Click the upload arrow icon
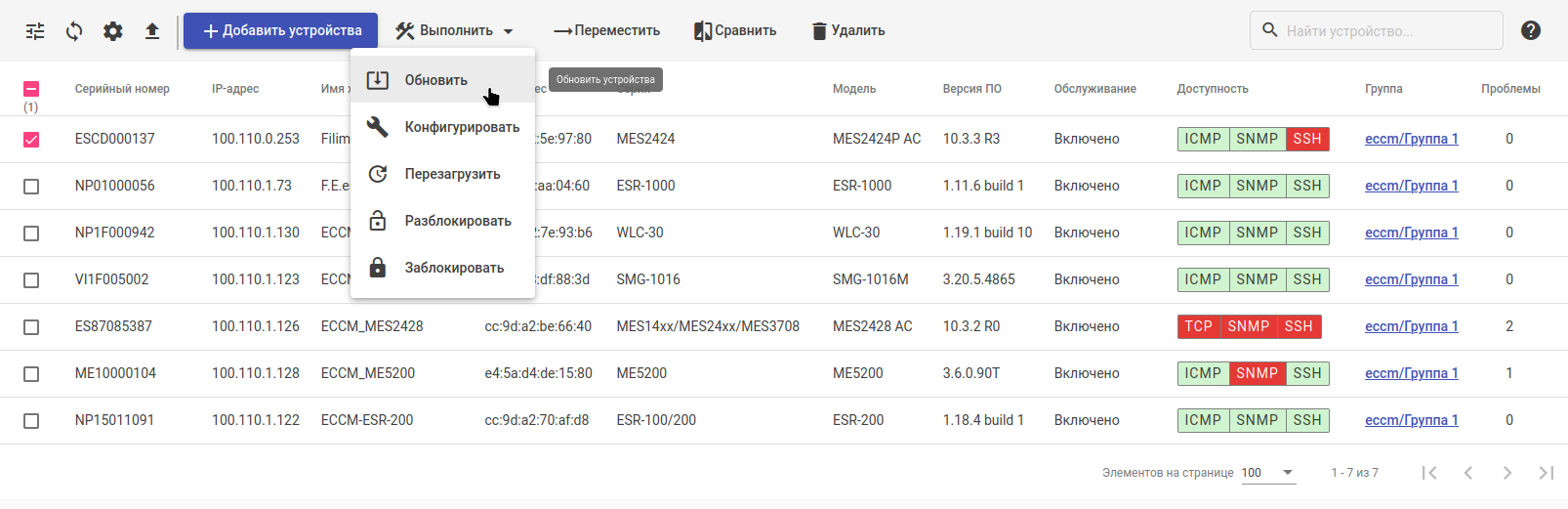1568x509 pixels. point(152,31)
